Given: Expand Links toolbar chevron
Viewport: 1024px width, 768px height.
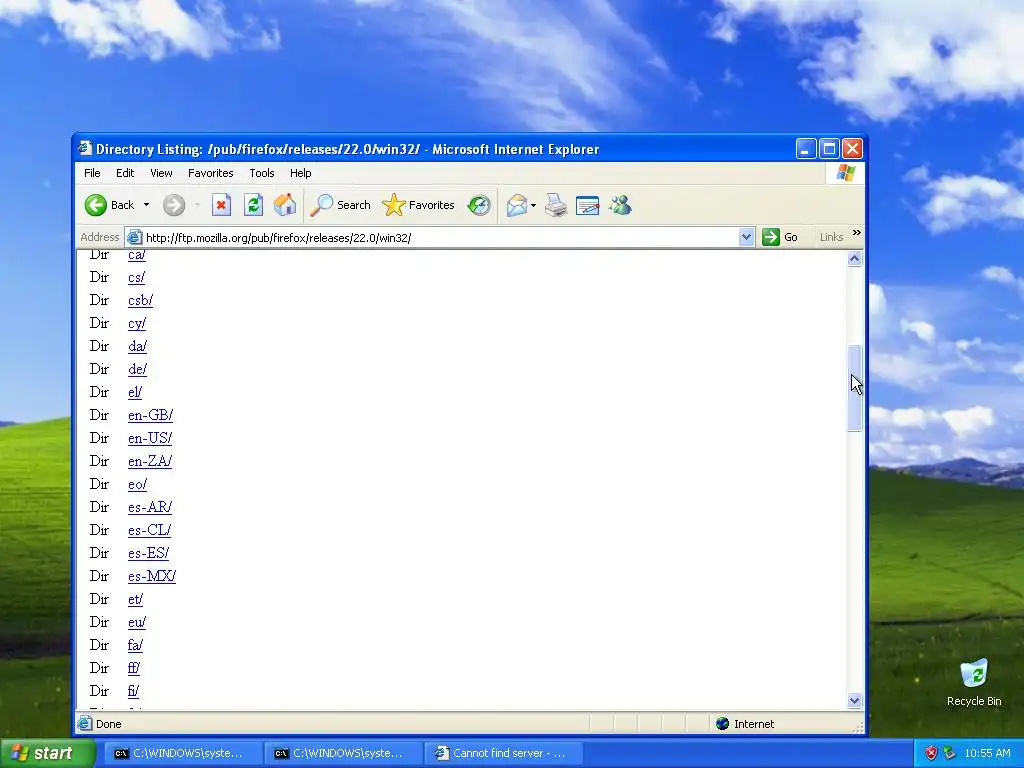Looking at the screenshot, I should click(856, 233).
